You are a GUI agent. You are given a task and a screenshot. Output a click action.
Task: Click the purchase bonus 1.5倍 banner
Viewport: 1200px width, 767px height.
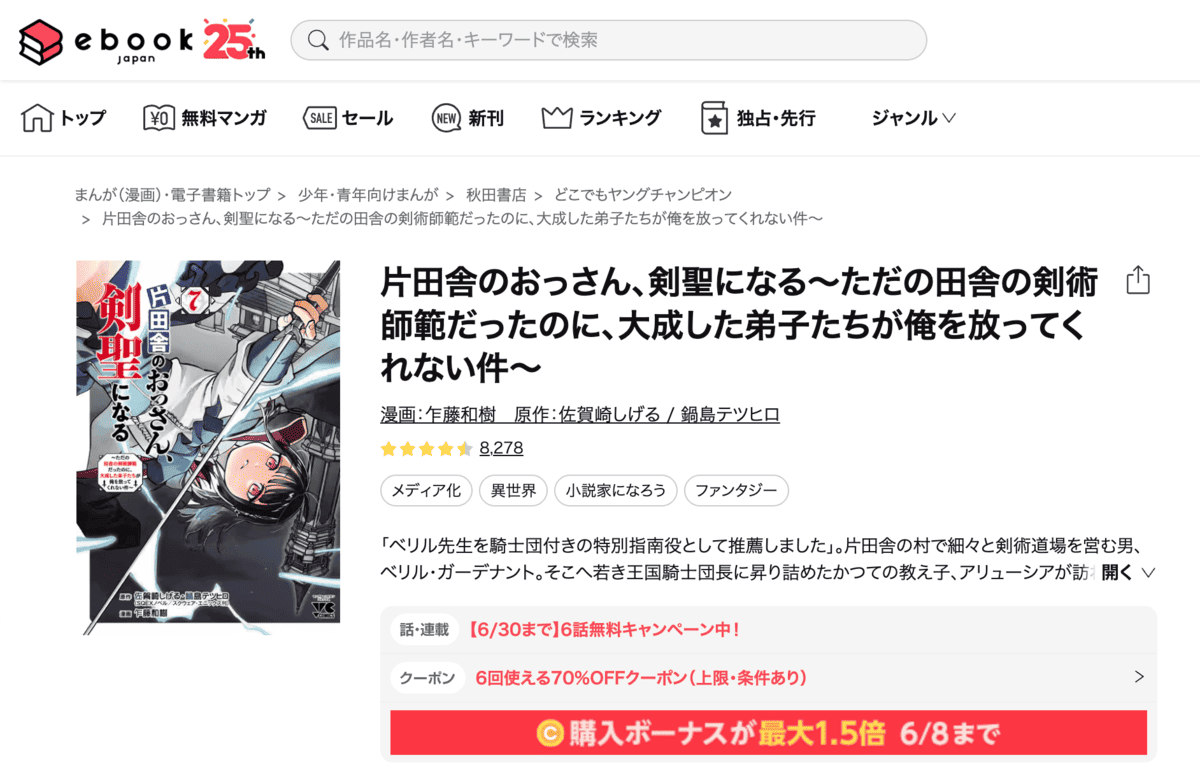click(x=768, y=733)
